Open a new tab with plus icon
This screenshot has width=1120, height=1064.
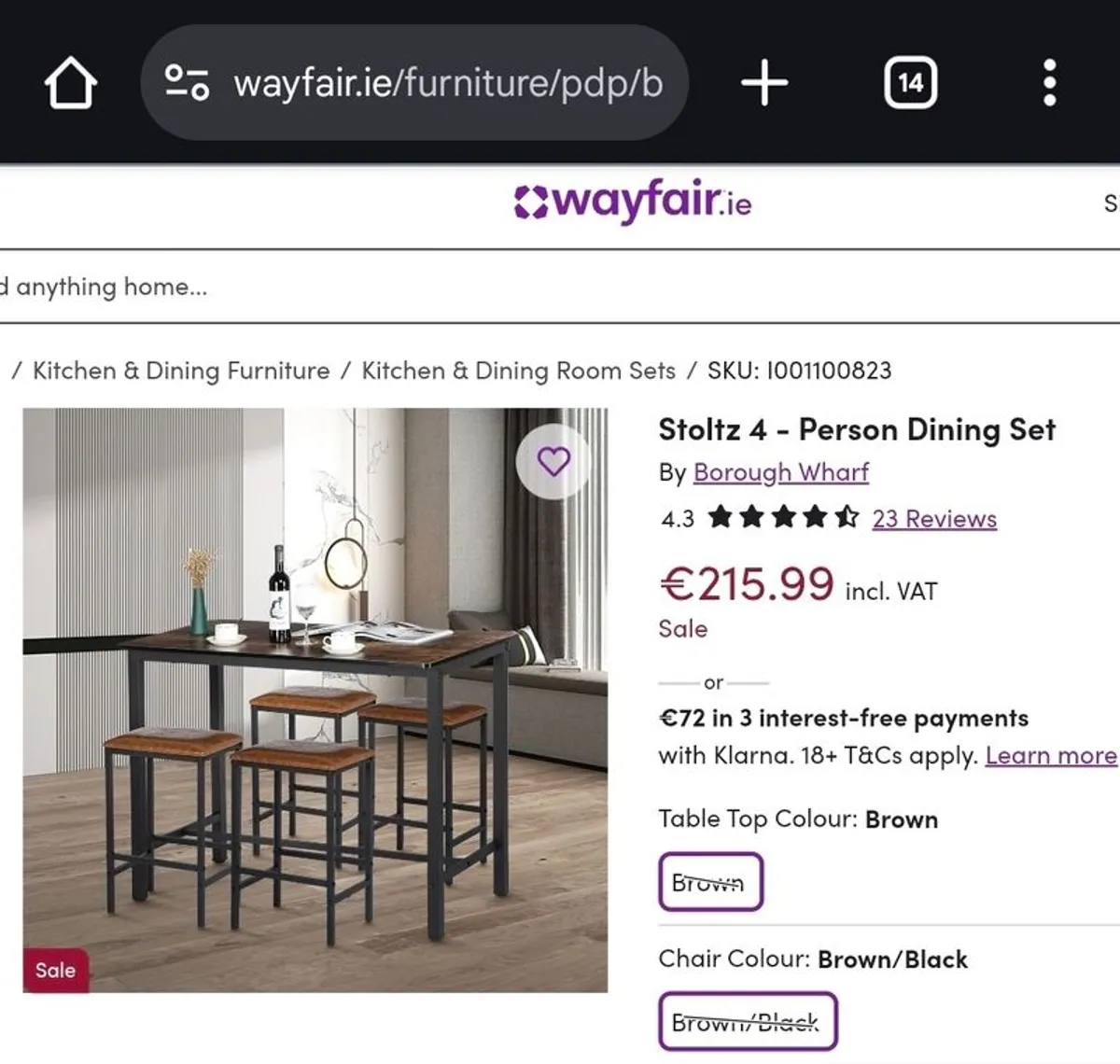coord(764,83)
